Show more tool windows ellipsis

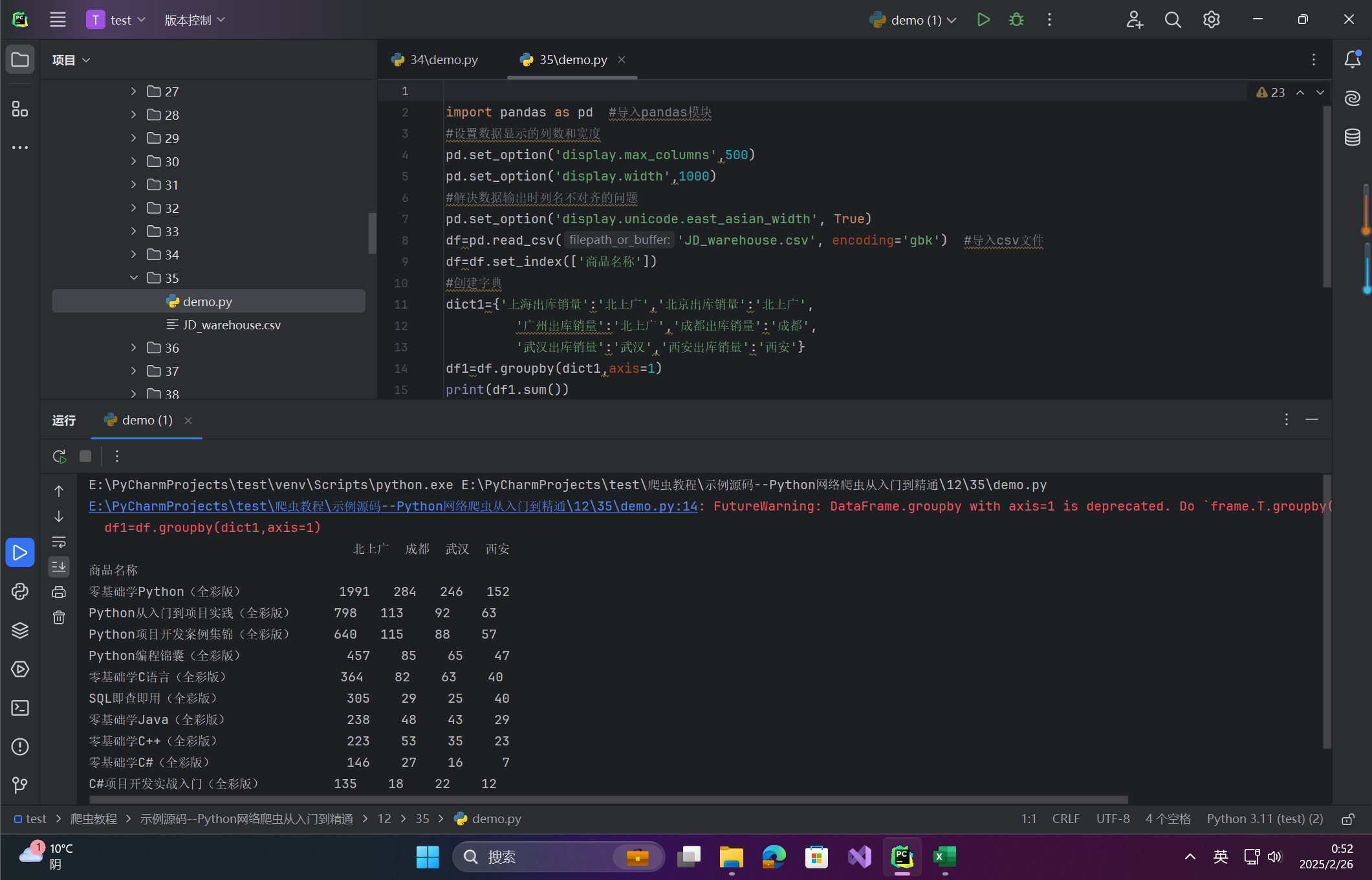[x=20, y=148]
